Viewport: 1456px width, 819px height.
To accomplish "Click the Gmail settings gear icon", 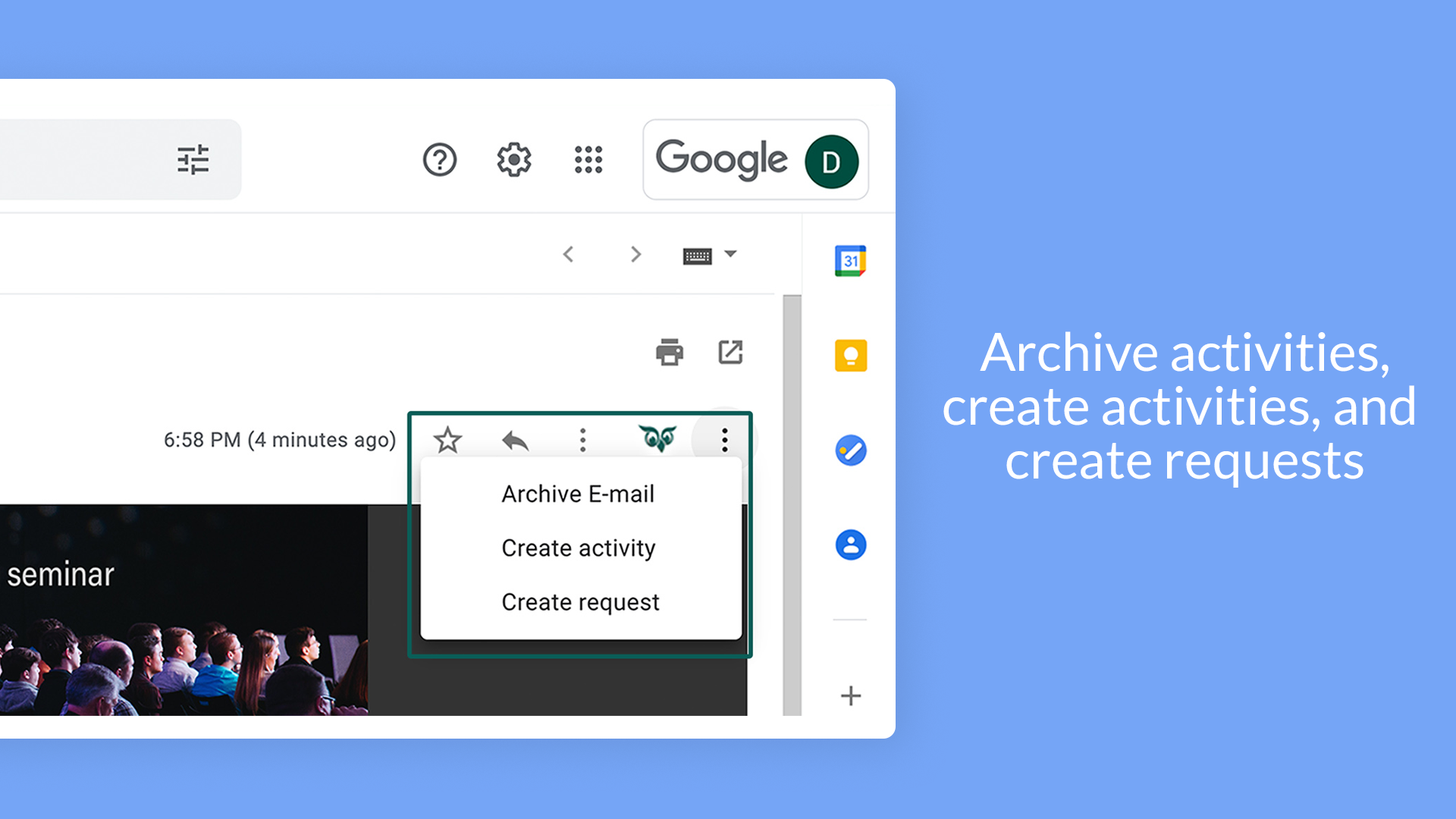I will point(514,160).
